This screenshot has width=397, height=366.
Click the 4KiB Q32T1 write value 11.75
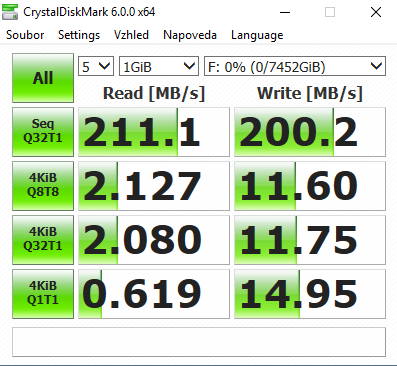[x=310, y=240]
